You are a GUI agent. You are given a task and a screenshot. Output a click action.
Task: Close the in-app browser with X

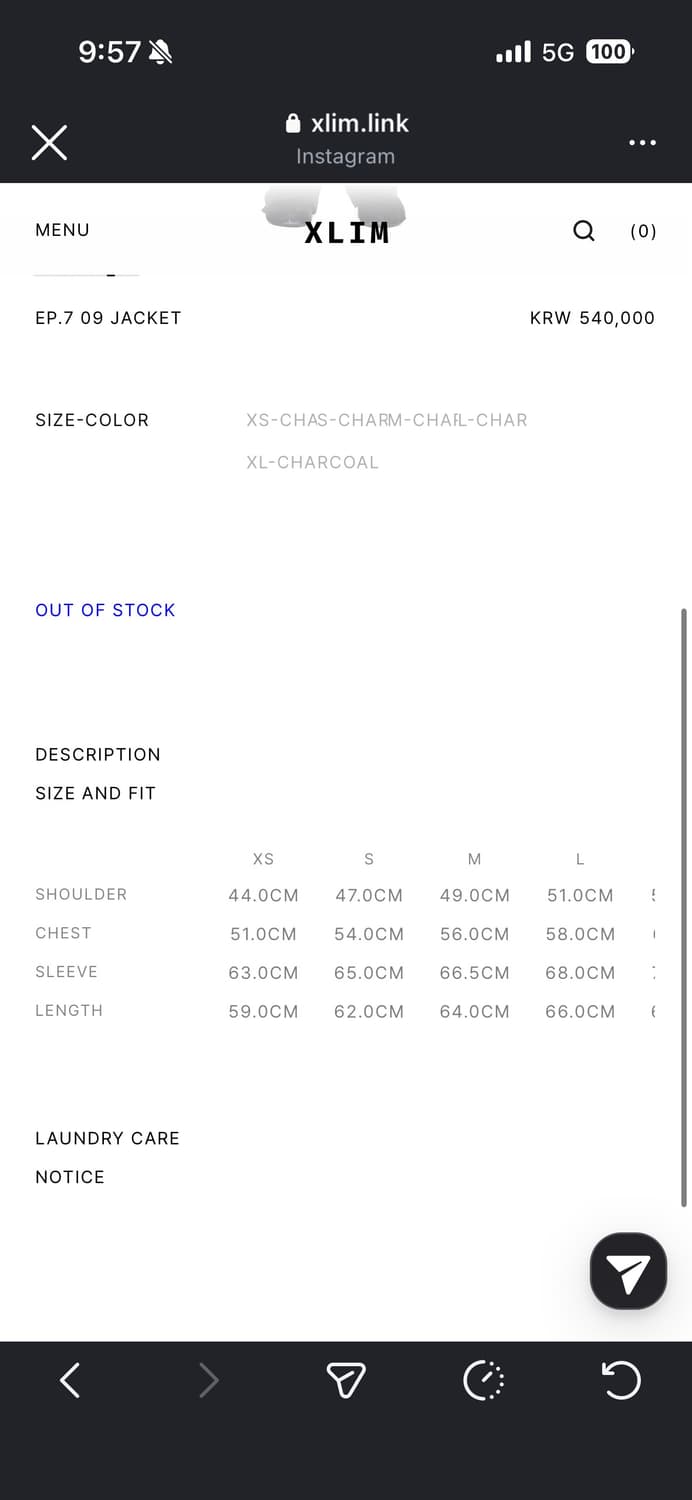49,142
